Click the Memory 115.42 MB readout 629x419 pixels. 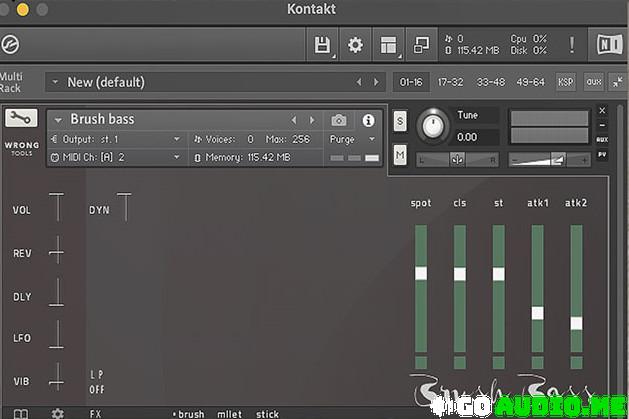pos(242,157)
